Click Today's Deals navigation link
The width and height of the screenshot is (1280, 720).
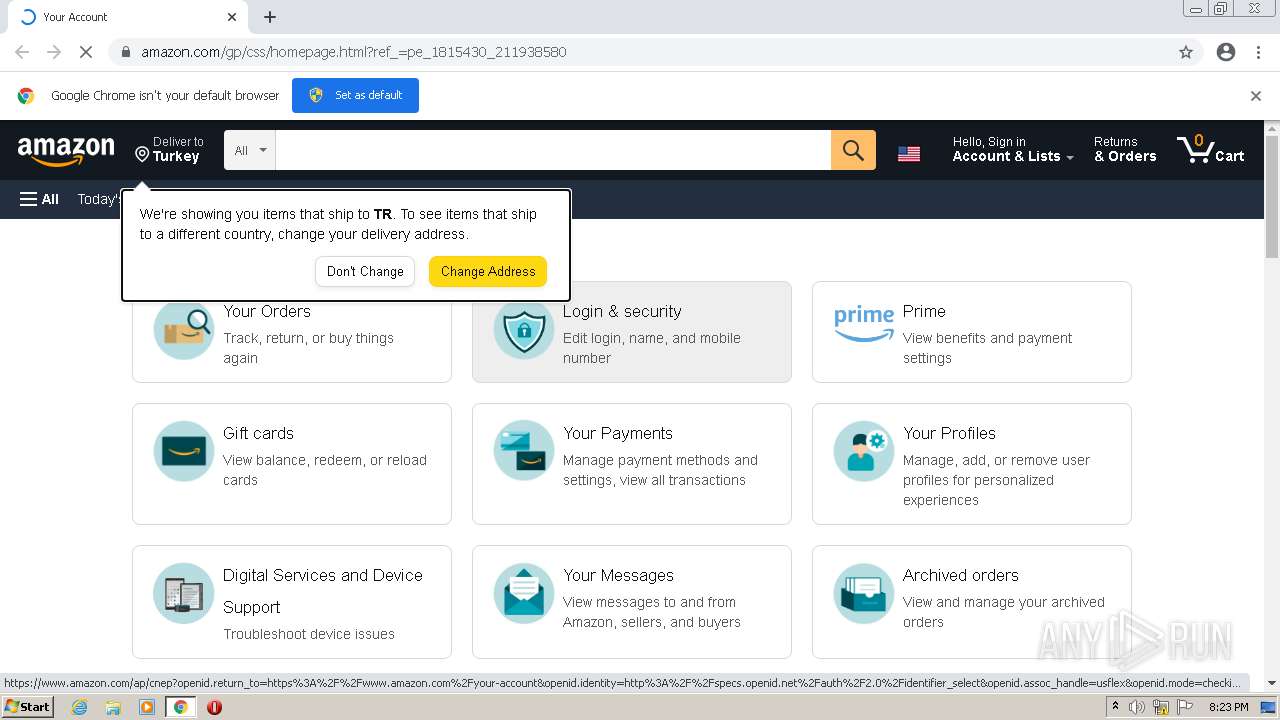99,199
